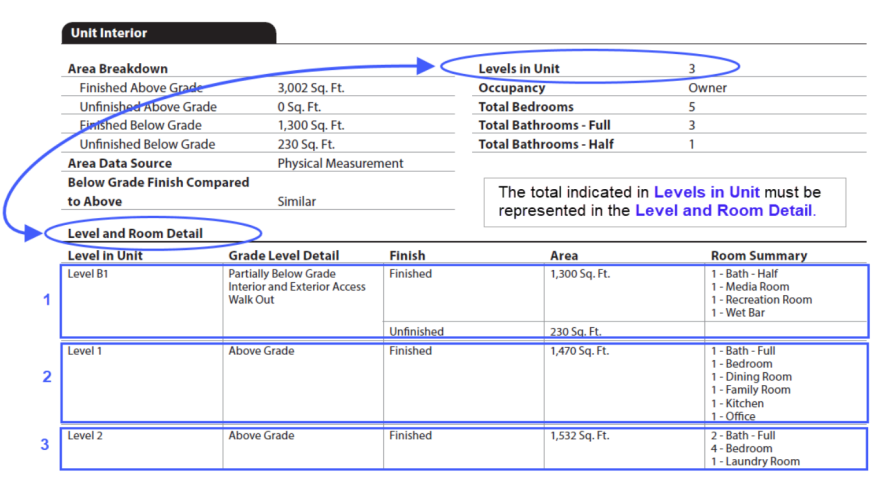The height and width of the screenshot is (479, 881).
Task: Select the 0 Sq. Ft. value
Action: coord(299,107)
